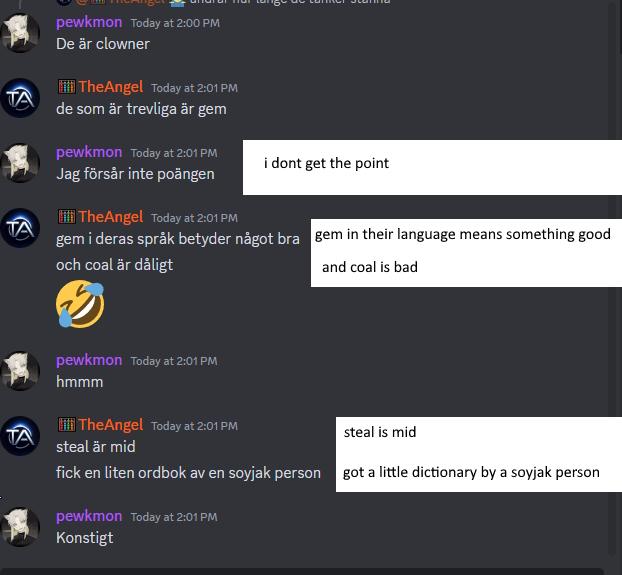Screen dimensions: 622x575
Task: Select the message "och coal är dåligt"
Action: click(114, 264)
